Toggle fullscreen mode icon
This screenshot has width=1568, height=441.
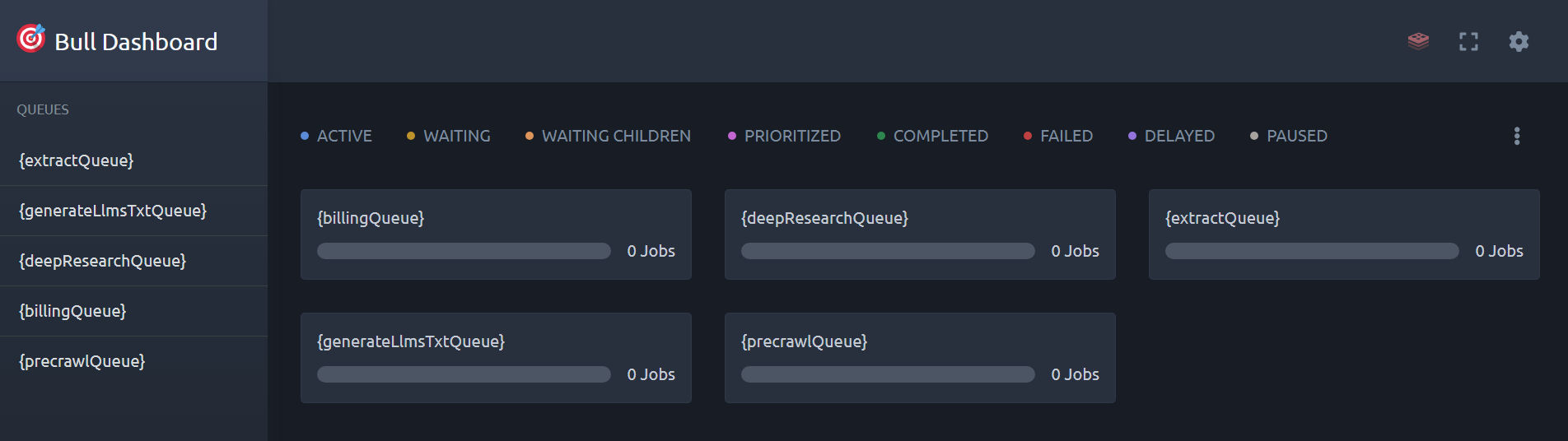click(x=1468, y=41)
